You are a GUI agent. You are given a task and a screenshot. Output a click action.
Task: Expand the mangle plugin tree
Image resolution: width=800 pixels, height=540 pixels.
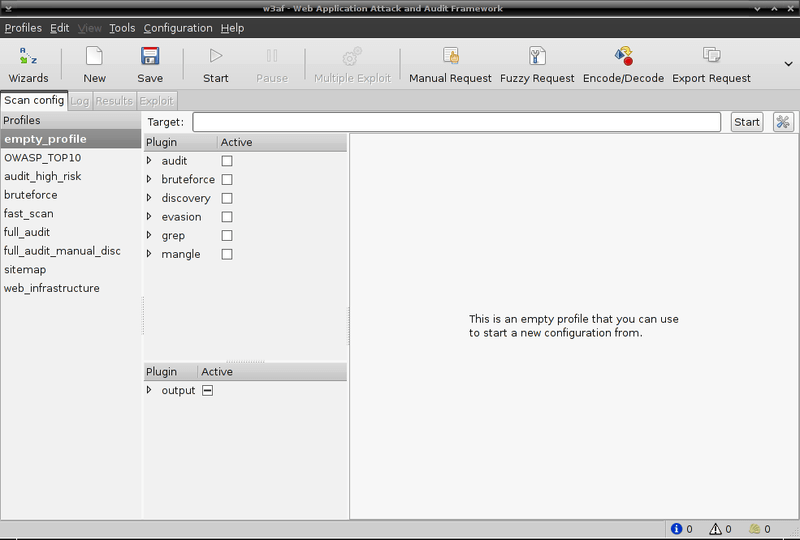click(149, 254)
